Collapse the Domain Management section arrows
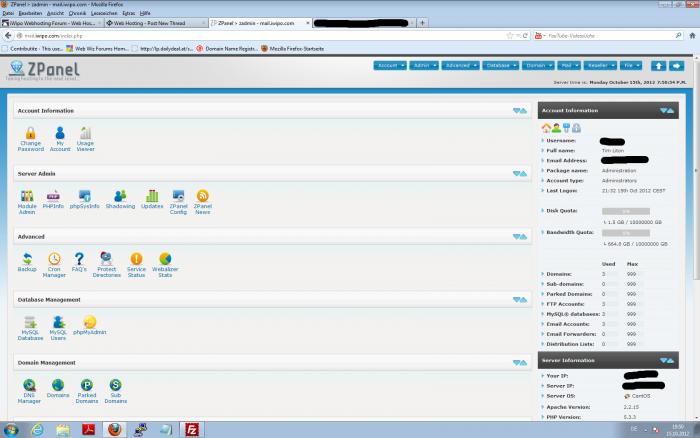This screenshot has height=438, width=700. click(520, 363)
